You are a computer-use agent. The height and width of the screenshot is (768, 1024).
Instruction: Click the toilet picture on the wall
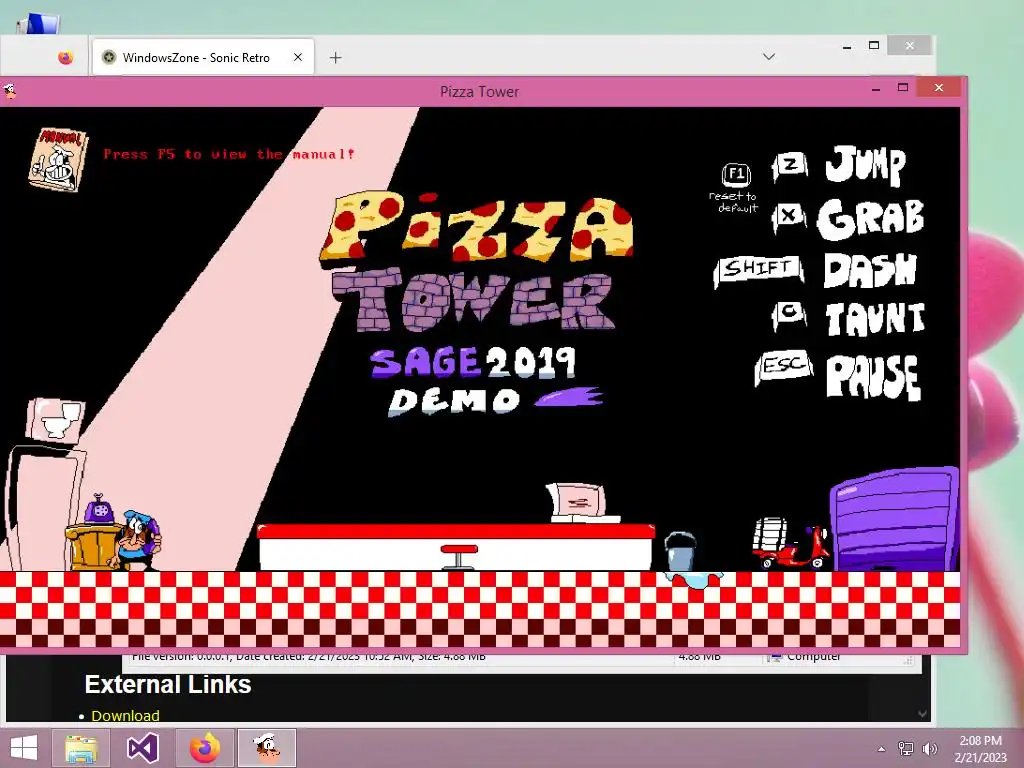56,420
